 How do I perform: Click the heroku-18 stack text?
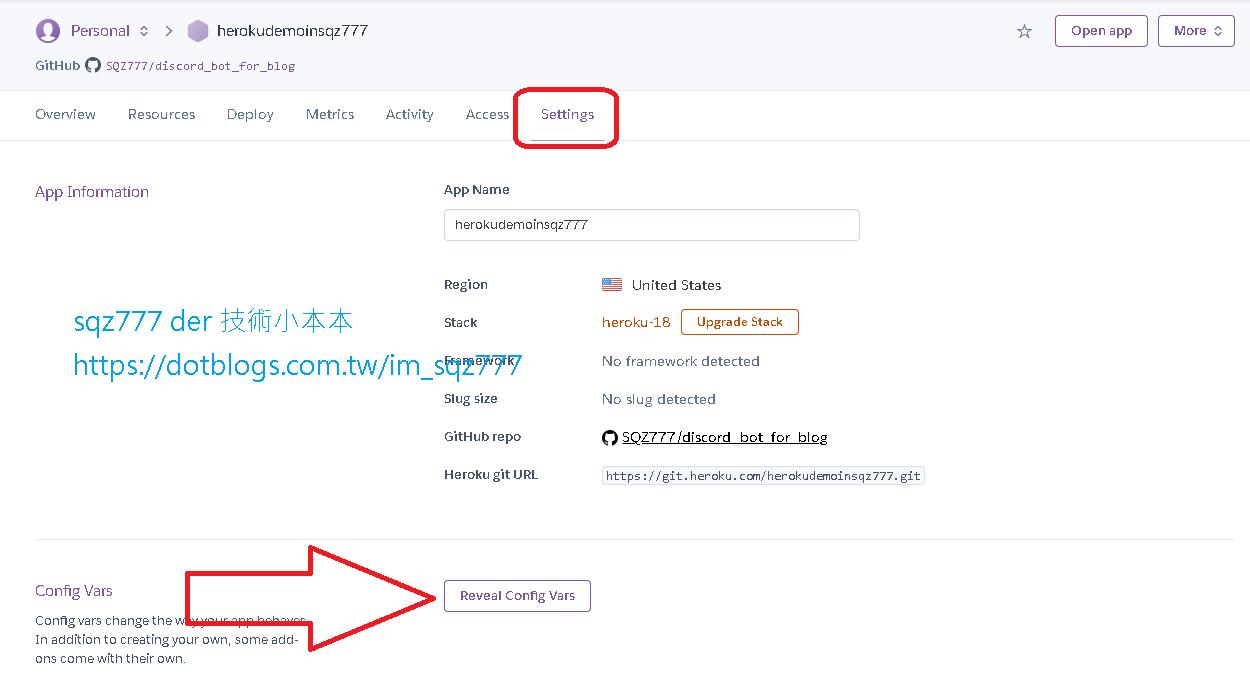click(x=636, y=322)
